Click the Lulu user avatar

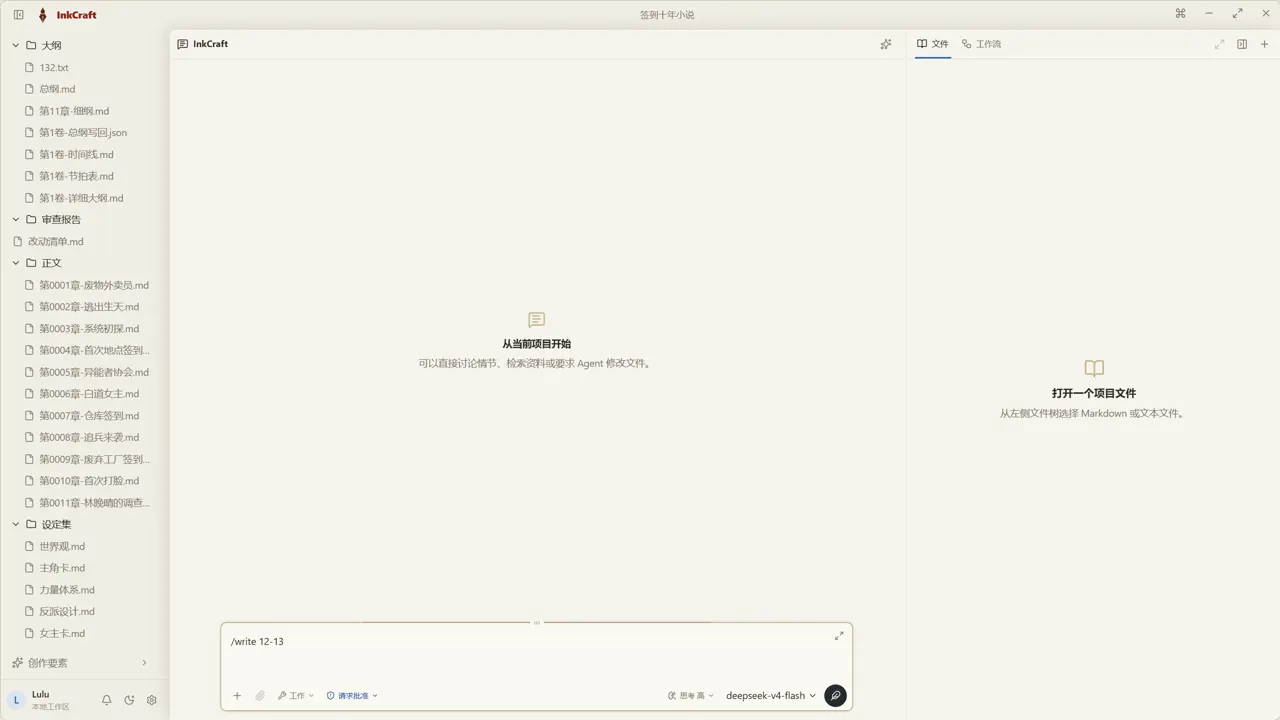(x=16, y=700)
